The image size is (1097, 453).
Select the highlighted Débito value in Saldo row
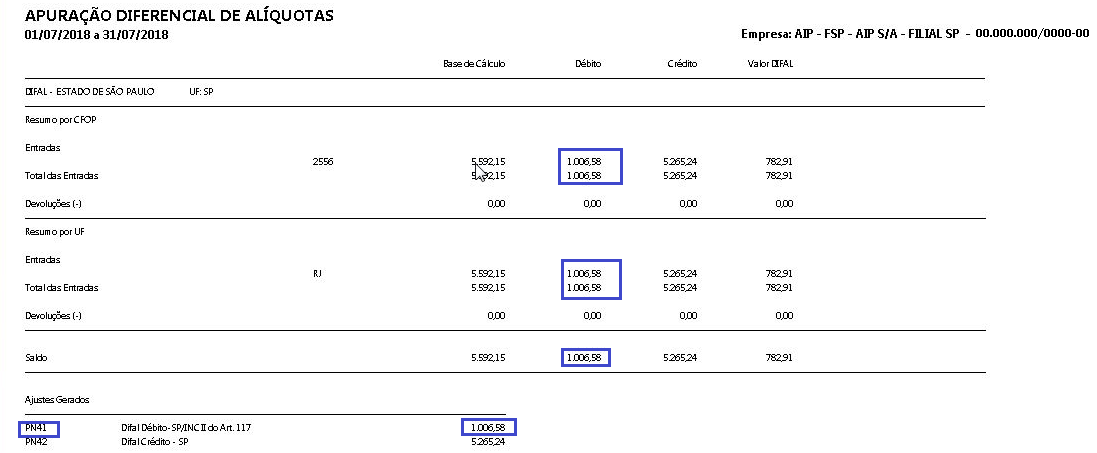[585, 357]
